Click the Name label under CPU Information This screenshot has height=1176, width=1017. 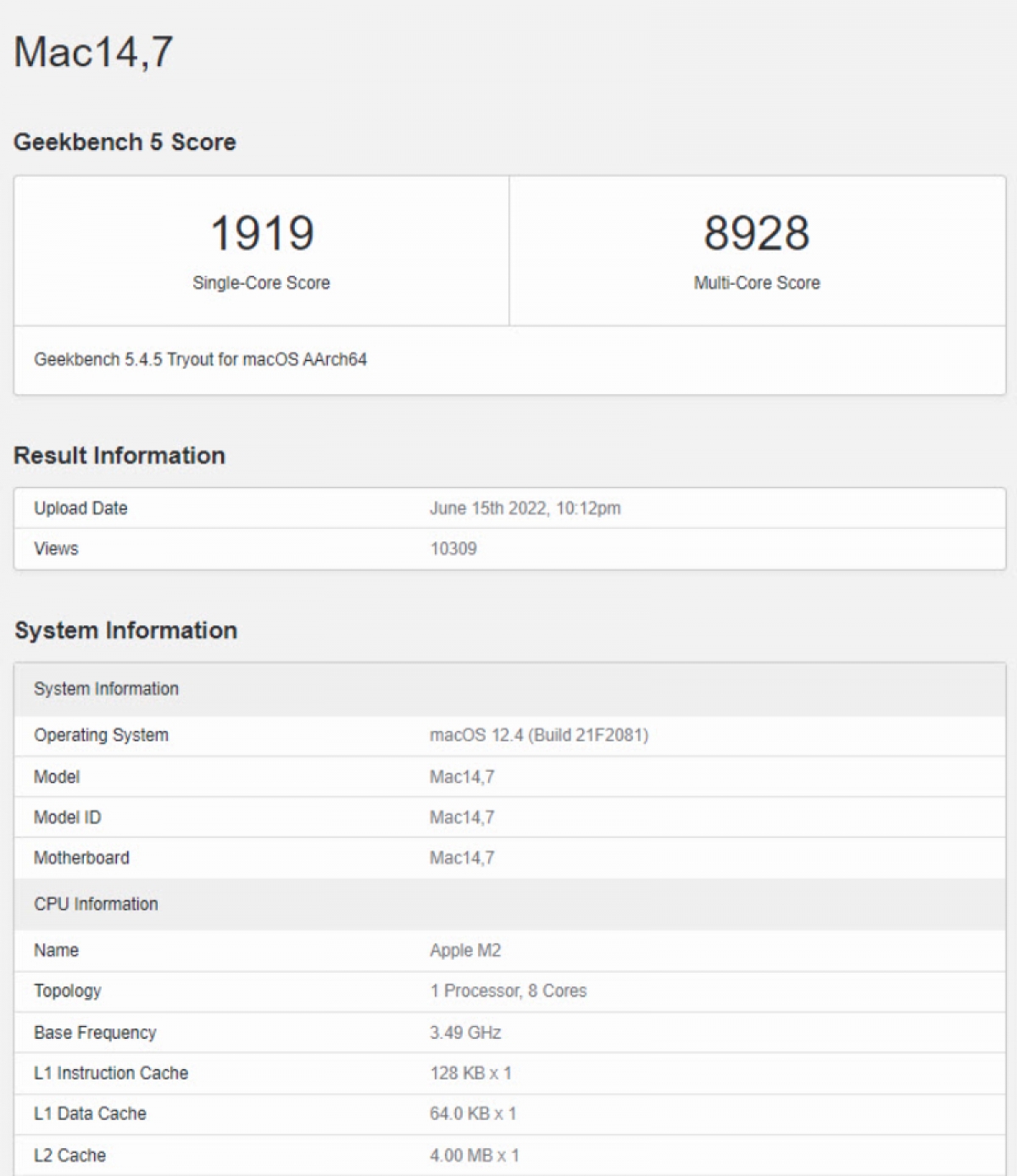(56, 951)
